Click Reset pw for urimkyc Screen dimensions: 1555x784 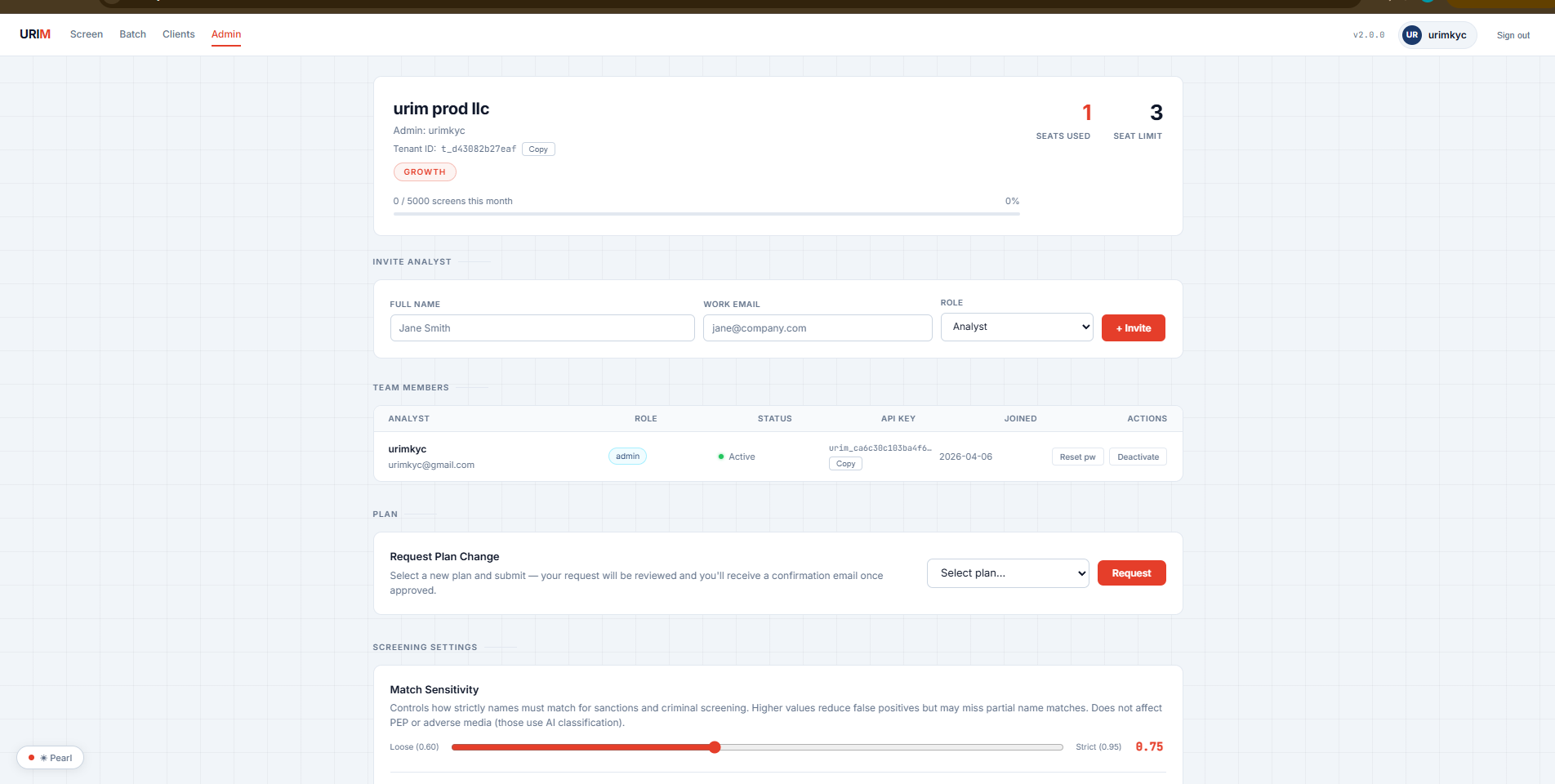pyautogui.click(x=1078, y=457)
